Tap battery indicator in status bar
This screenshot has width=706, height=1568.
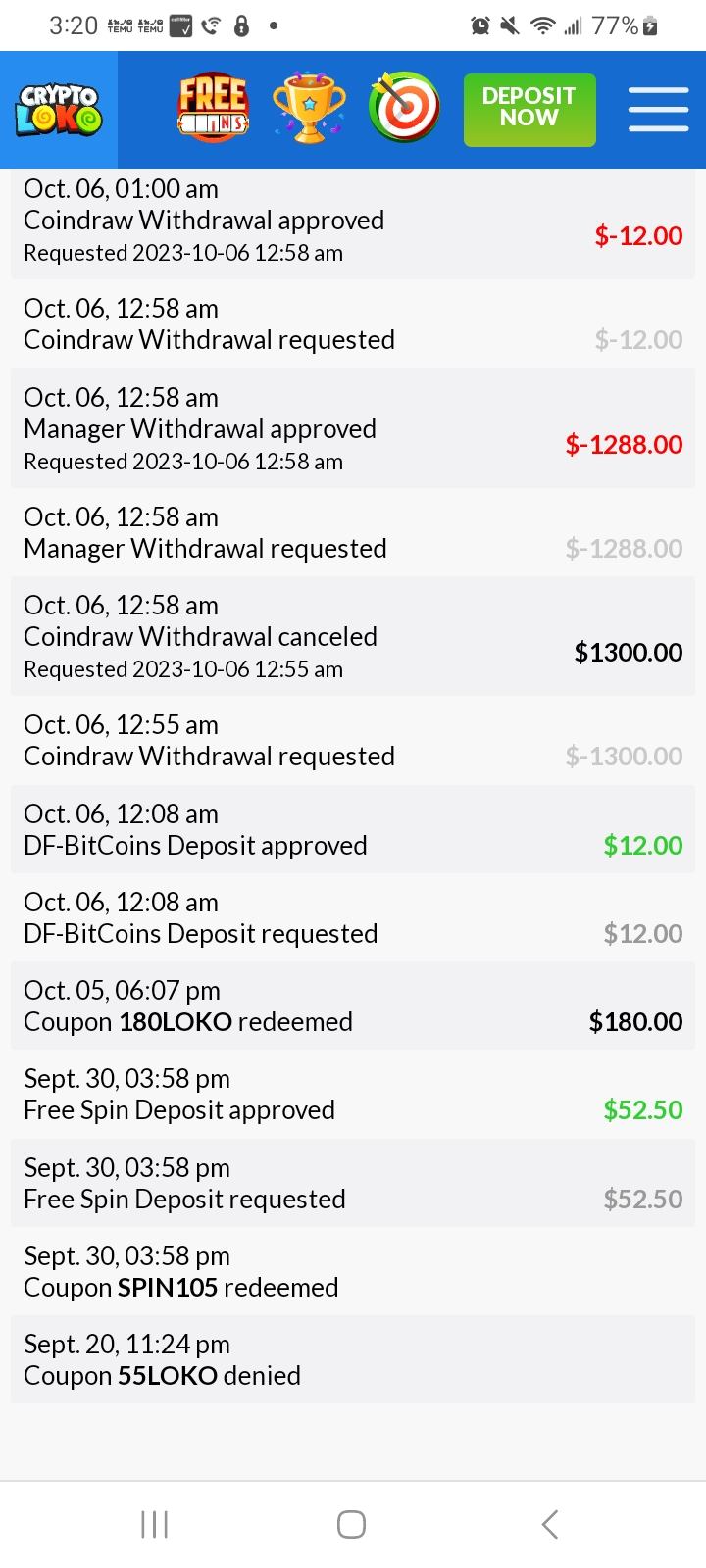point(649,26)
